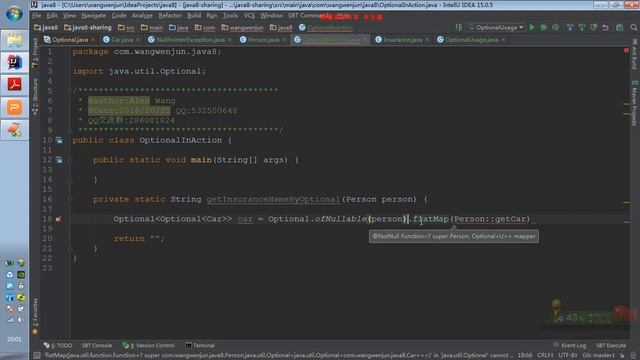Debug the OptionalUsage configuration
The width and height of the screenshot is (640, 360).
coord(544,28)
